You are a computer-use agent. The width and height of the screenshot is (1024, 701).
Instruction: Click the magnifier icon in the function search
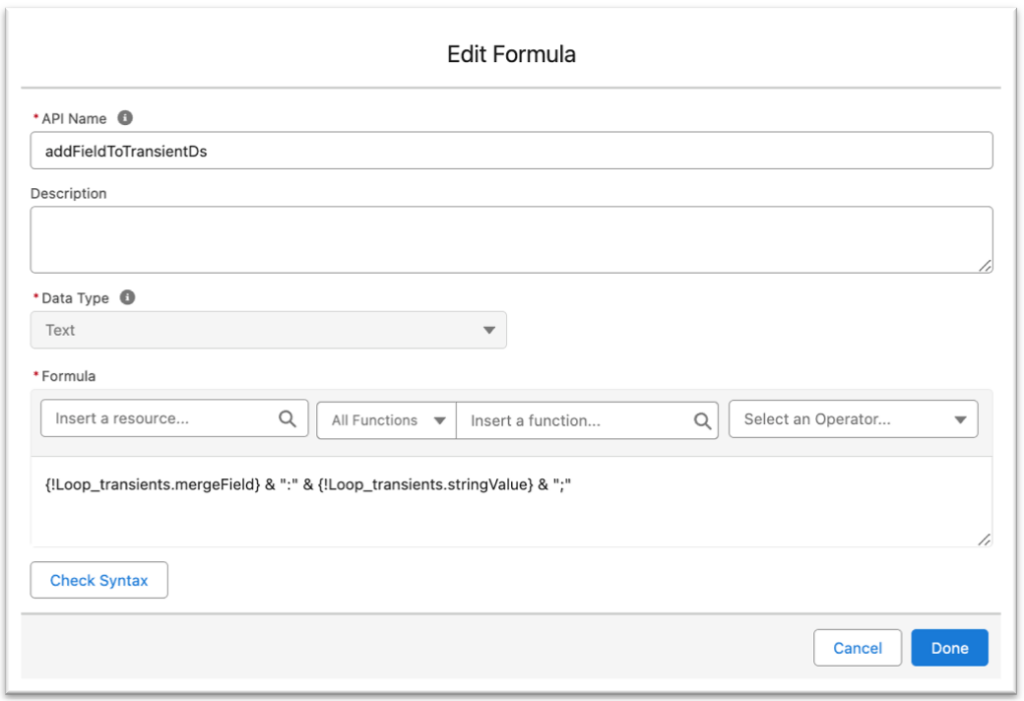[703, 421]
